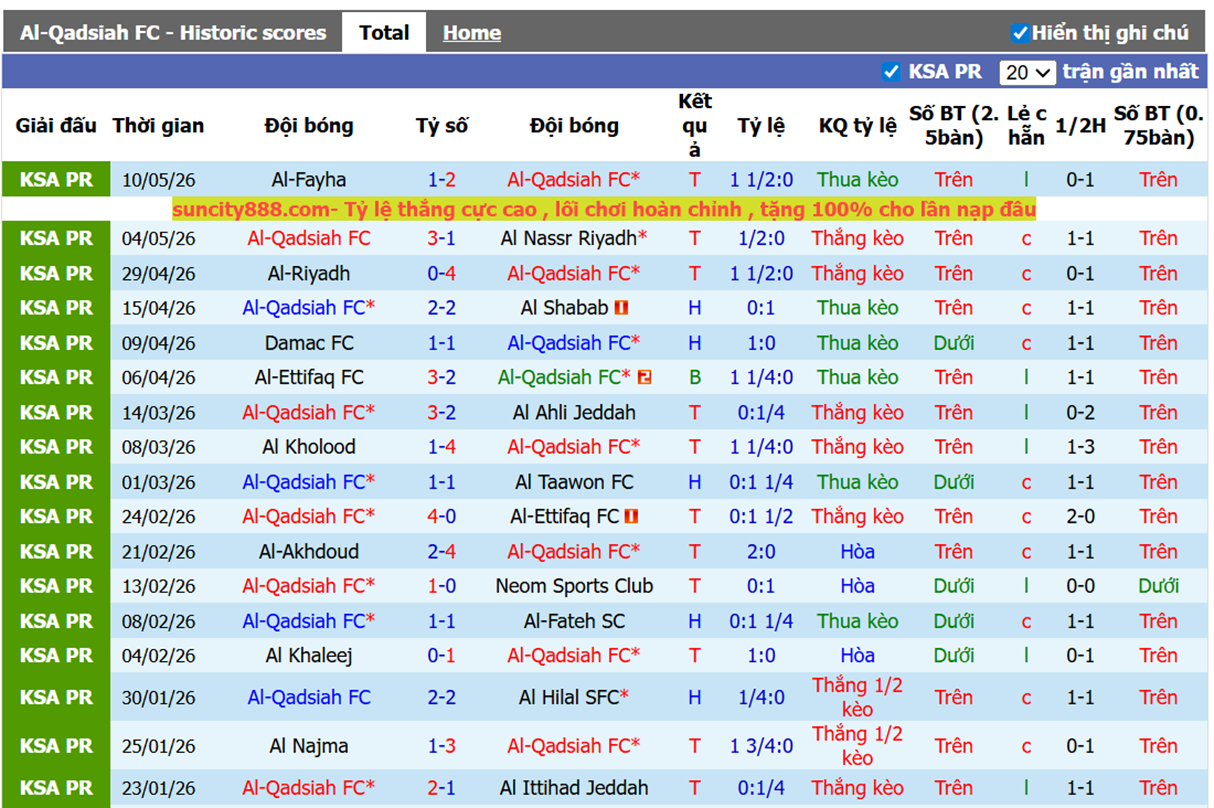Click the date 13/02/26

click(159, 586)
